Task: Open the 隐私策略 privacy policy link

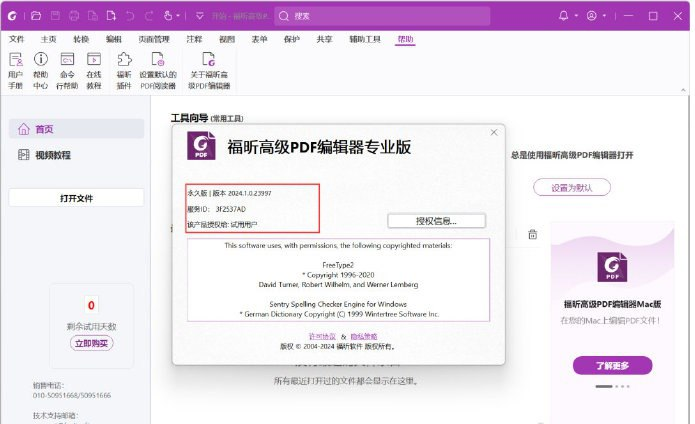Action: (x=364, y=337)
